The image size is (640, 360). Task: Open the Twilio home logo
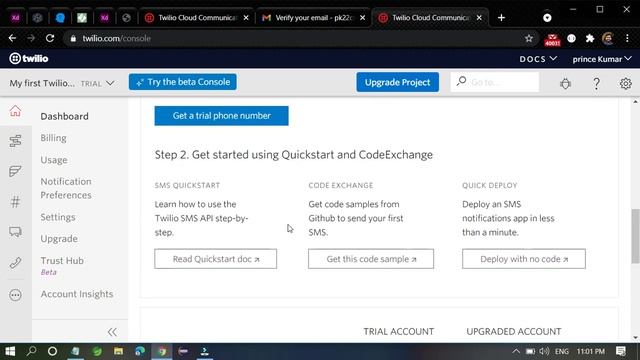coord(29,59)
